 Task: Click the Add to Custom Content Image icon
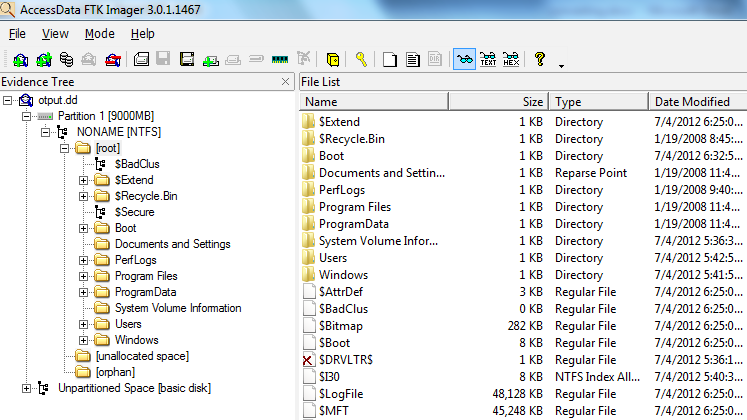[x=210, y=60]
